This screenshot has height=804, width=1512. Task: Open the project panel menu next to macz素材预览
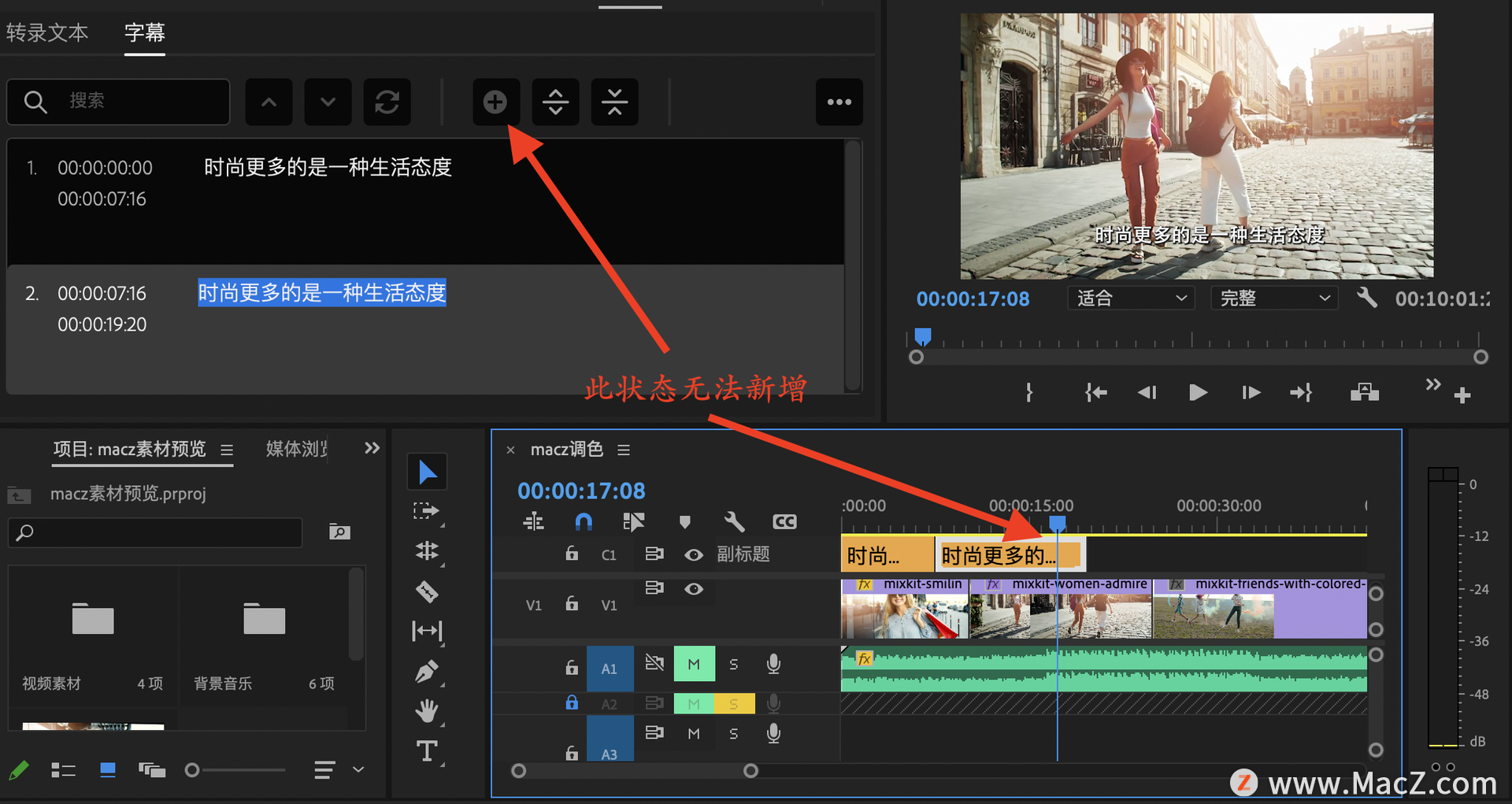(227, 450)
